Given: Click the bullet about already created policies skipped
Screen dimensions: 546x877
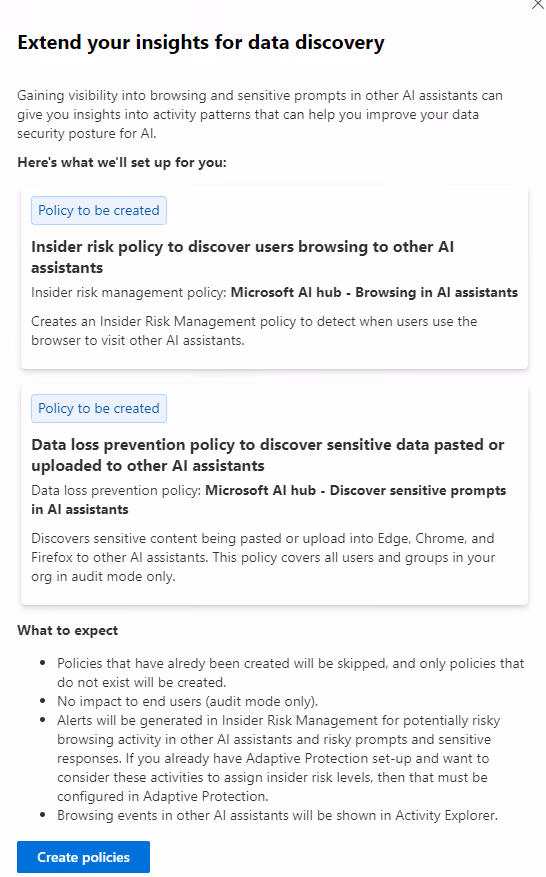Looking at the screenshot, I should tap(290, 673).
